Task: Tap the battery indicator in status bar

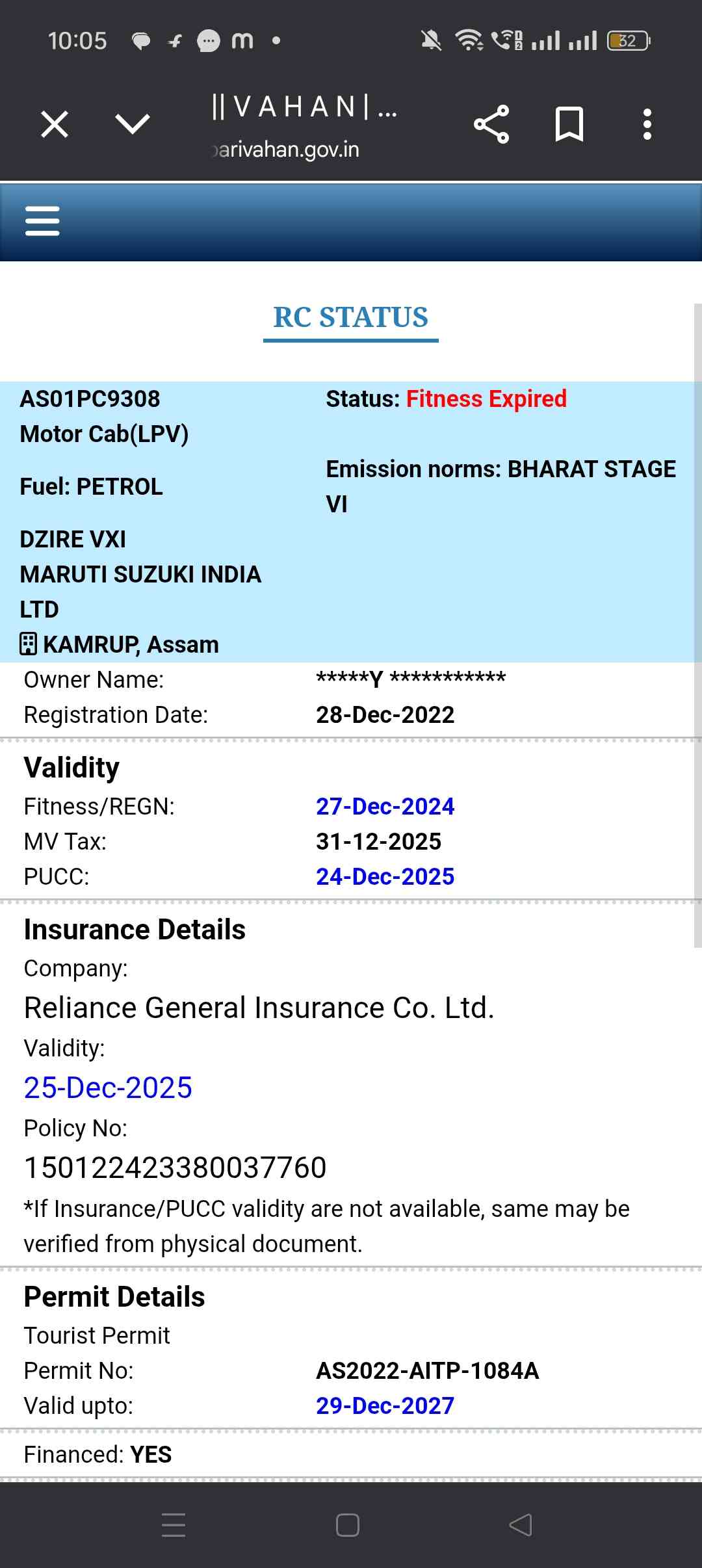Action: click(628, 41)
